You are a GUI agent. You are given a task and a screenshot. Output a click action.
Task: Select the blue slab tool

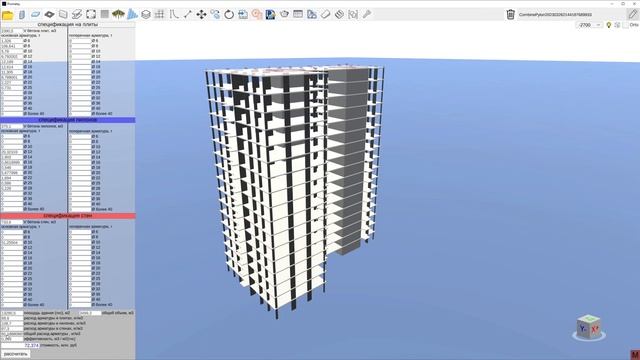pos(36,15)
